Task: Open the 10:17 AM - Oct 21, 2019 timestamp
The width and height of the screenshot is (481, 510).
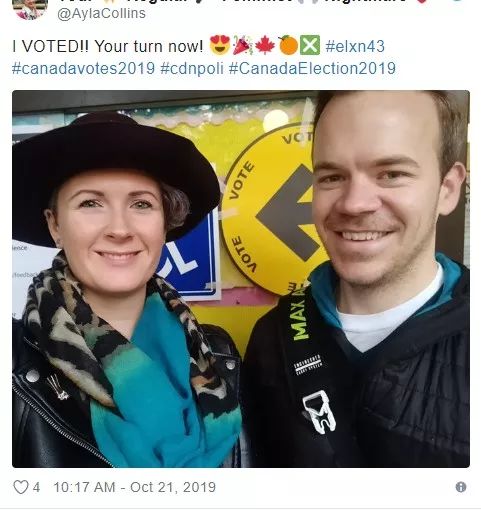Action: (x=135, y=487)
